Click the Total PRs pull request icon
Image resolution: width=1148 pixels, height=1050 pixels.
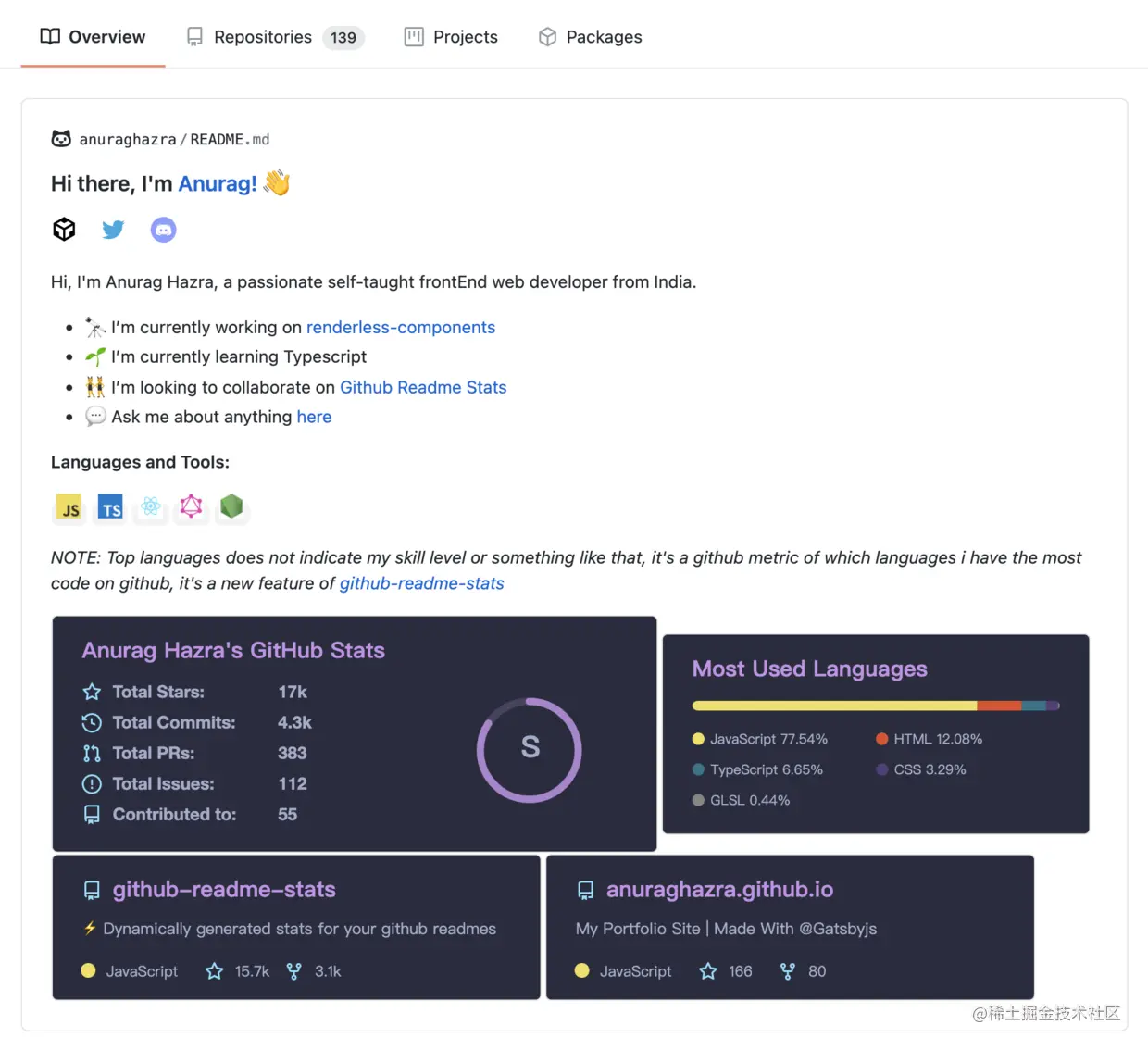coord(92,753)
